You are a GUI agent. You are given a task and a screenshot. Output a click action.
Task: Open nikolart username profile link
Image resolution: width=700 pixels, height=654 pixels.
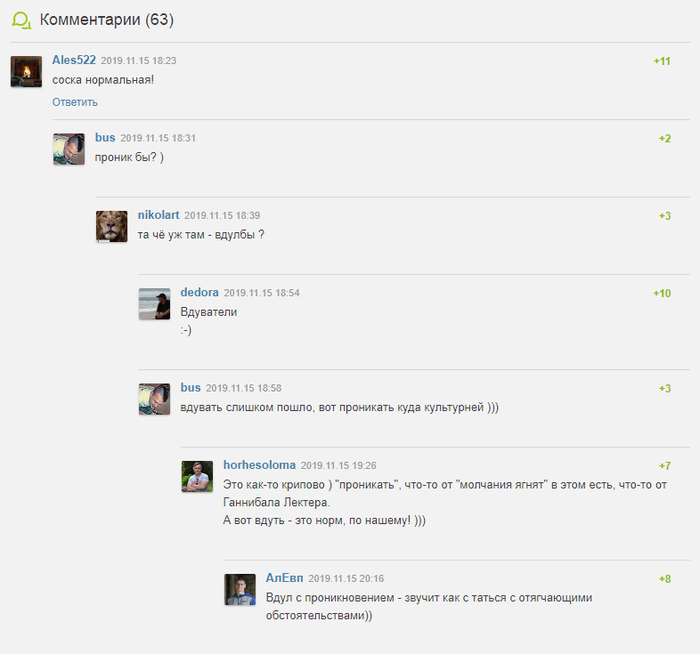pos(158,215)
